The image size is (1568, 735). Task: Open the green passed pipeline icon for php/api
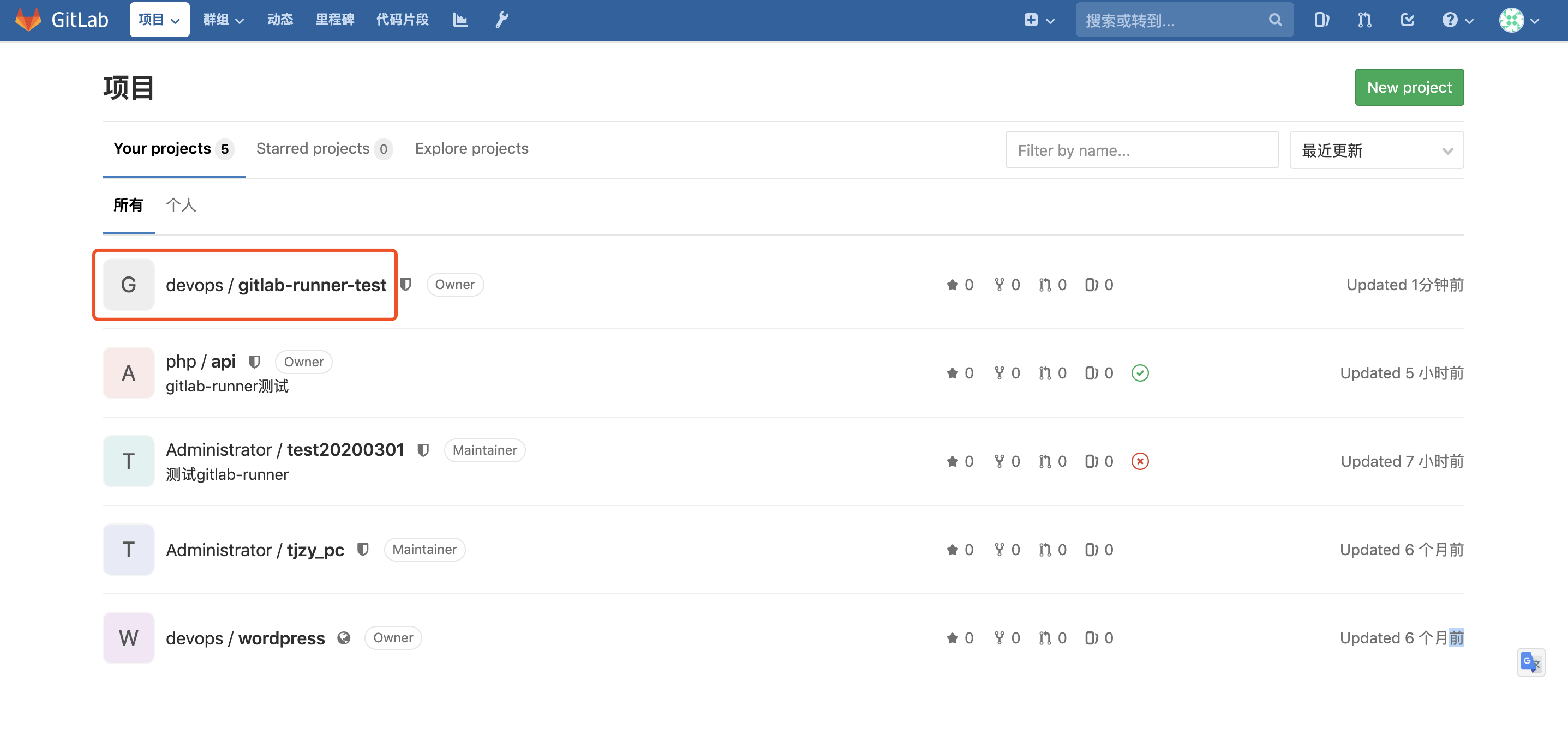[1140, 373]
